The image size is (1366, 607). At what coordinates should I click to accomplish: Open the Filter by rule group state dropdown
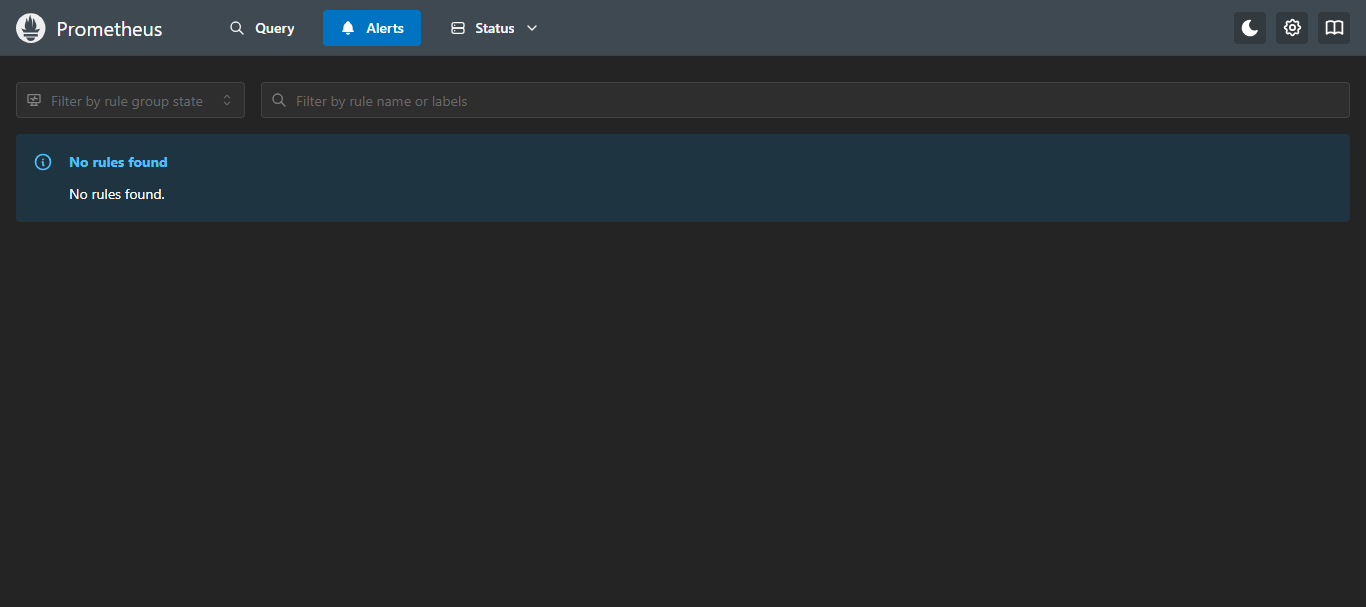coord(127,100)
